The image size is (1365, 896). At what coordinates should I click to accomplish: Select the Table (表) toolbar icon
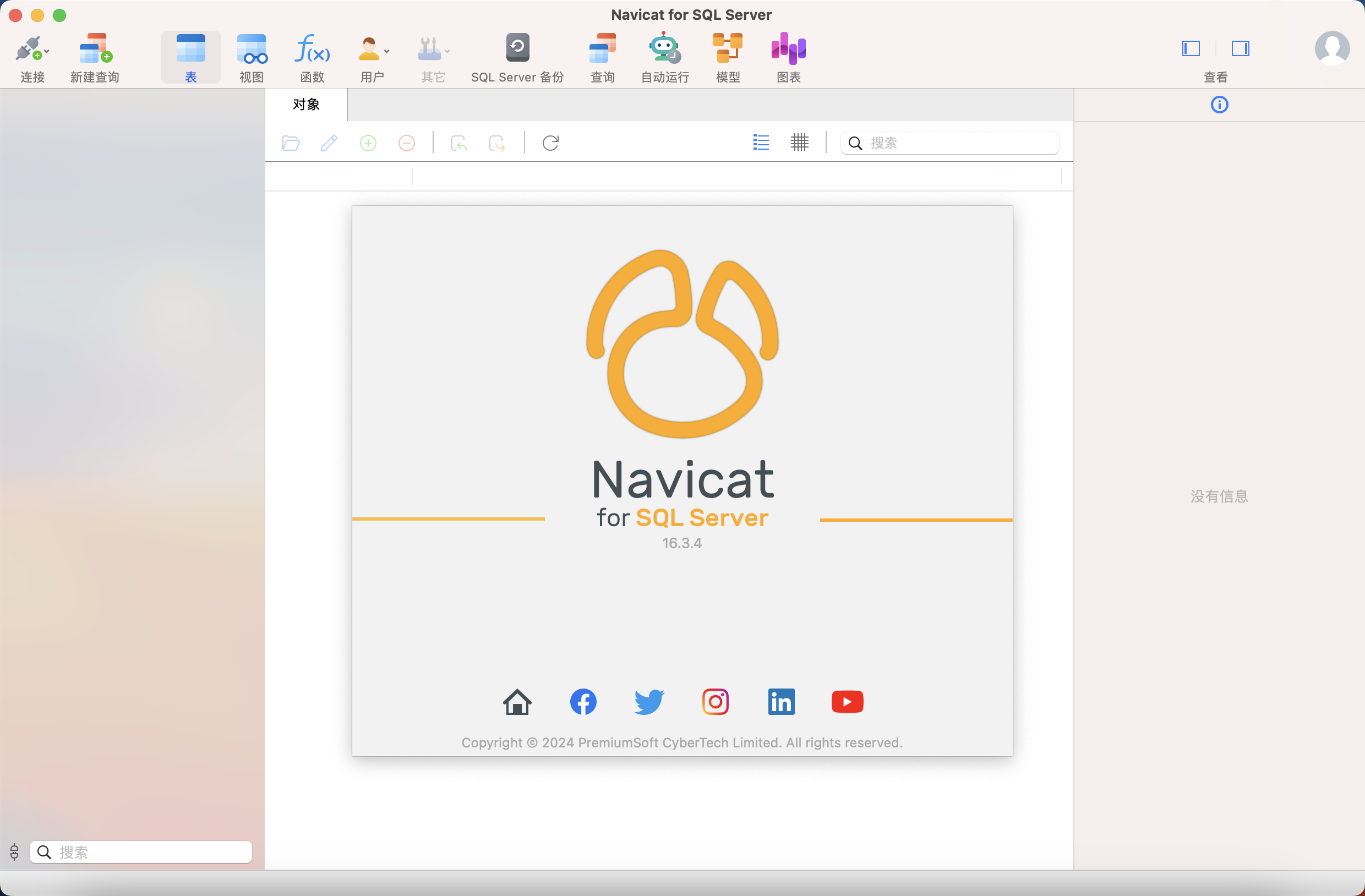(190, 48)
